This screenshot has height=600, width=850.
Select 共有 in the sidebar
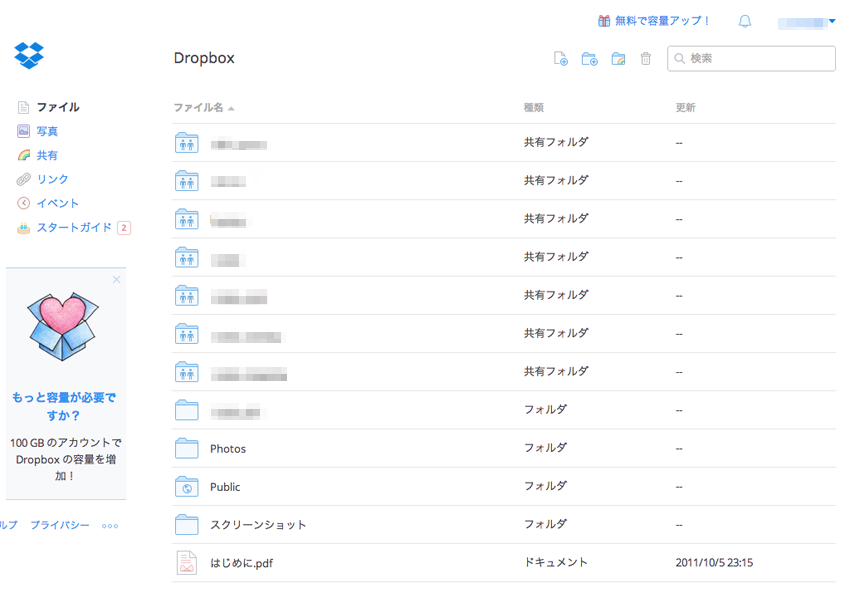[47, 155]
